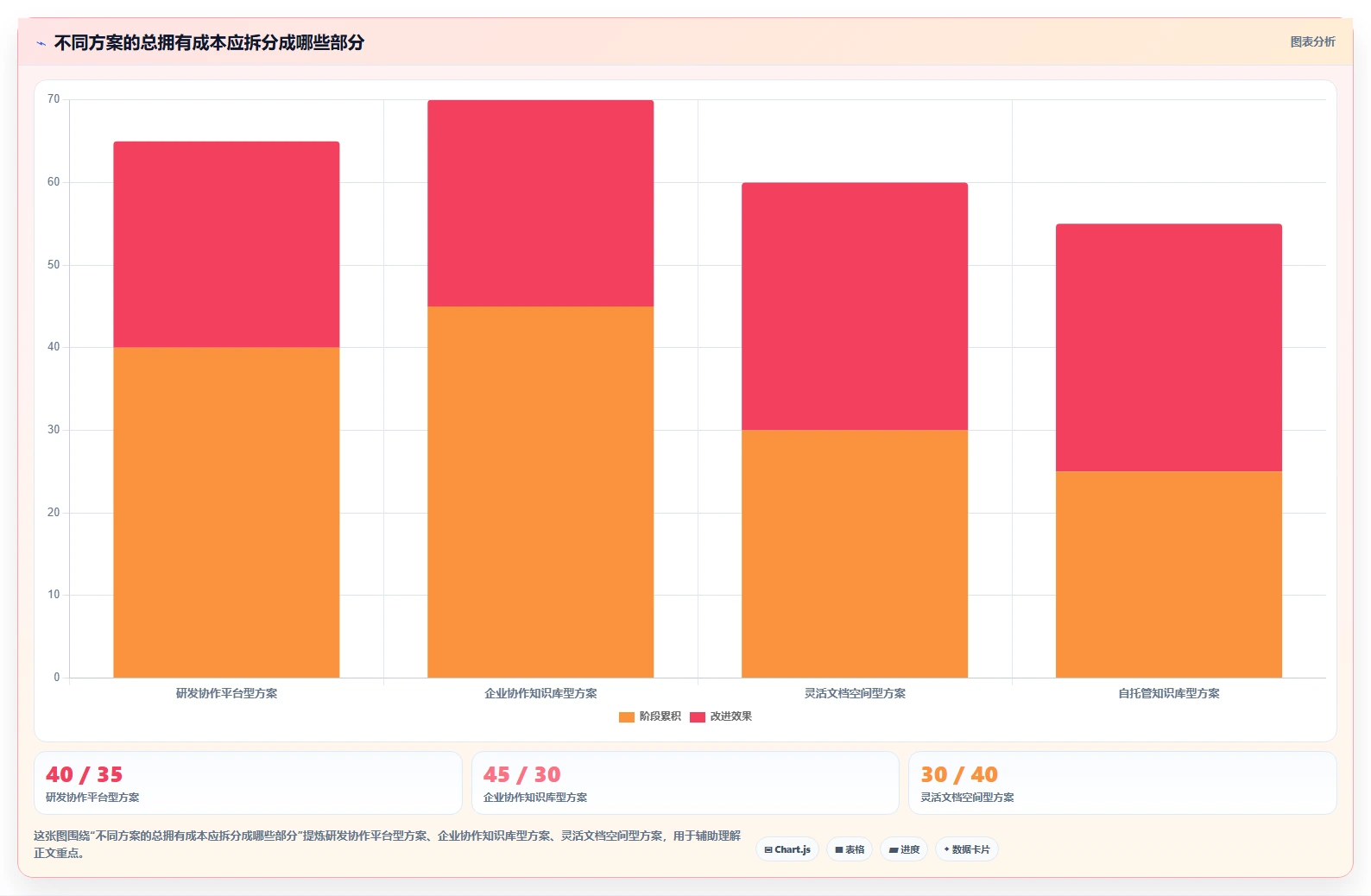Click the red bar segment for 企业协作知识库型方案

(x=540, y=203)
